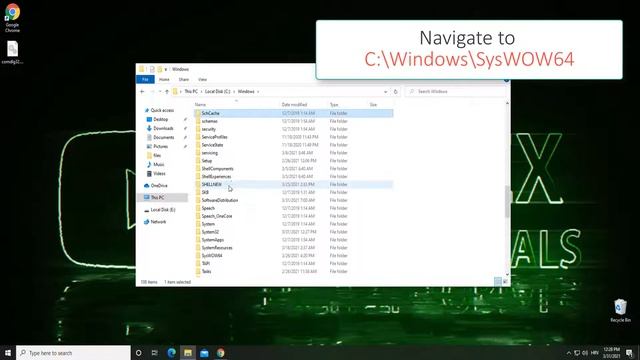Image resolution: width=640 pixels, height=360 pixels.
Task: Sort by Date modified column header
Action: click(294, 104)
